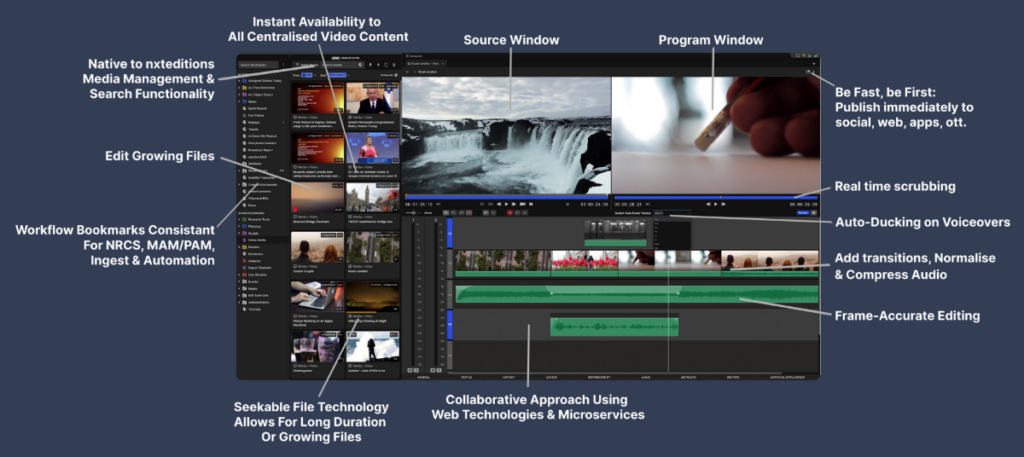Click the upload icon in asset toolbar
This screenshot has height=457, width=1024.
[370, 65]
